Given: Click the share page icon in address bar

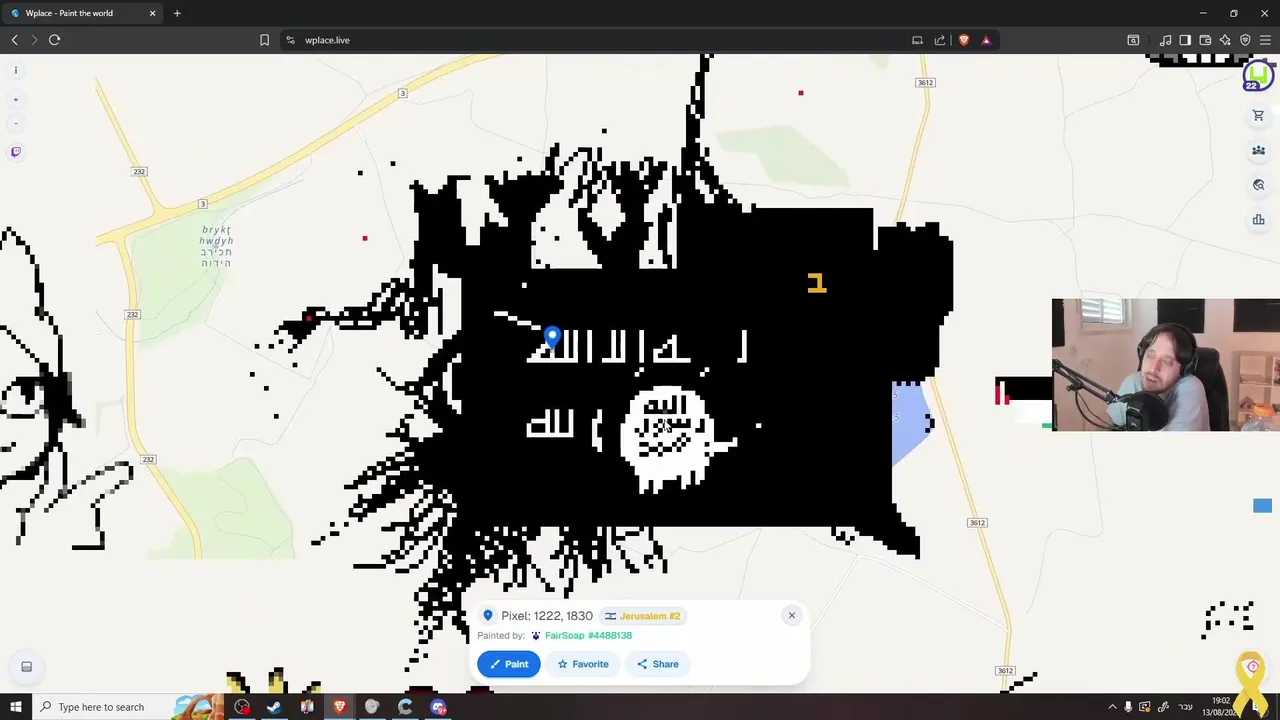Looking at the screenshot, I should click(x=940, y=40).
